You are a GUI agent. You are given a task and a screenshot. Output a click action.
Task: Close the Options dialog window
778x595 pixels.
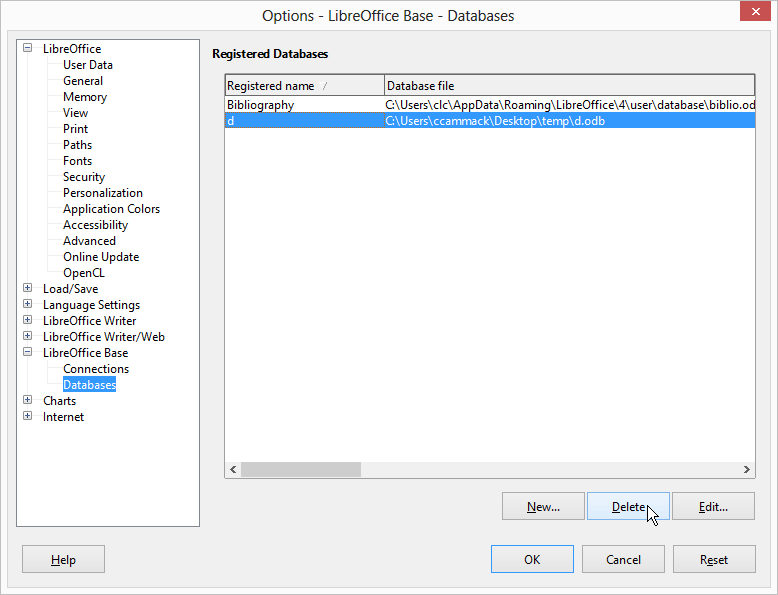pos(755,11)
